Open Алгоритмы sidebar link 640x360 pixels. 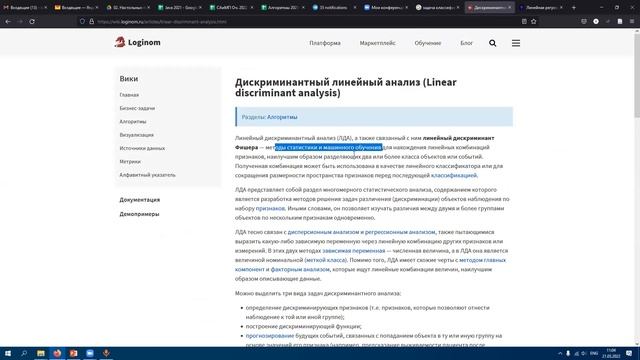(x=133, y=122)
